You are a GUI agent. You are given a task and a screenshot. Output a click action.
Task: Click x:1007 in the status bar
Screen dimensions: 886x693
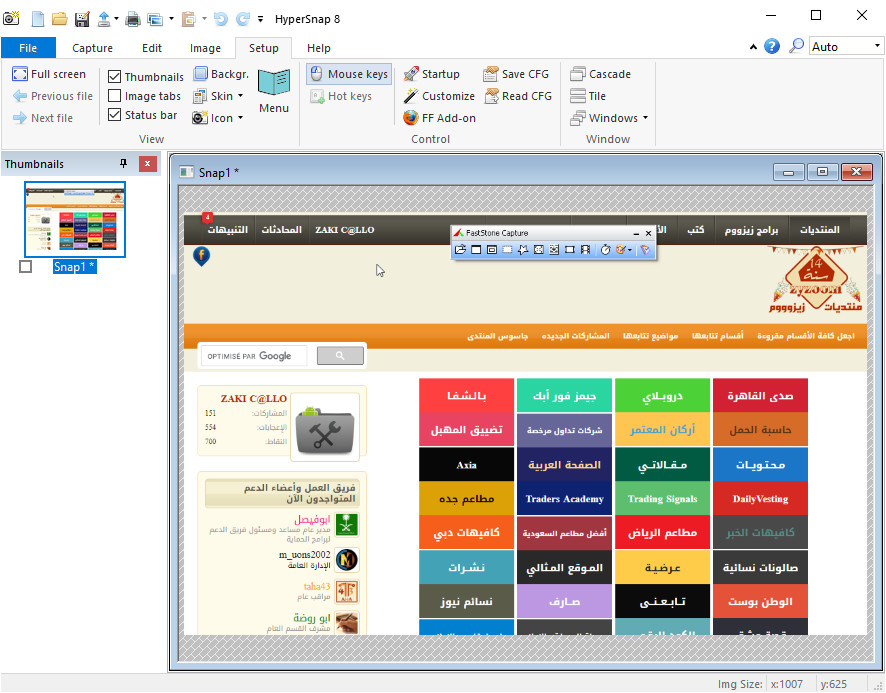pos(787,684)
